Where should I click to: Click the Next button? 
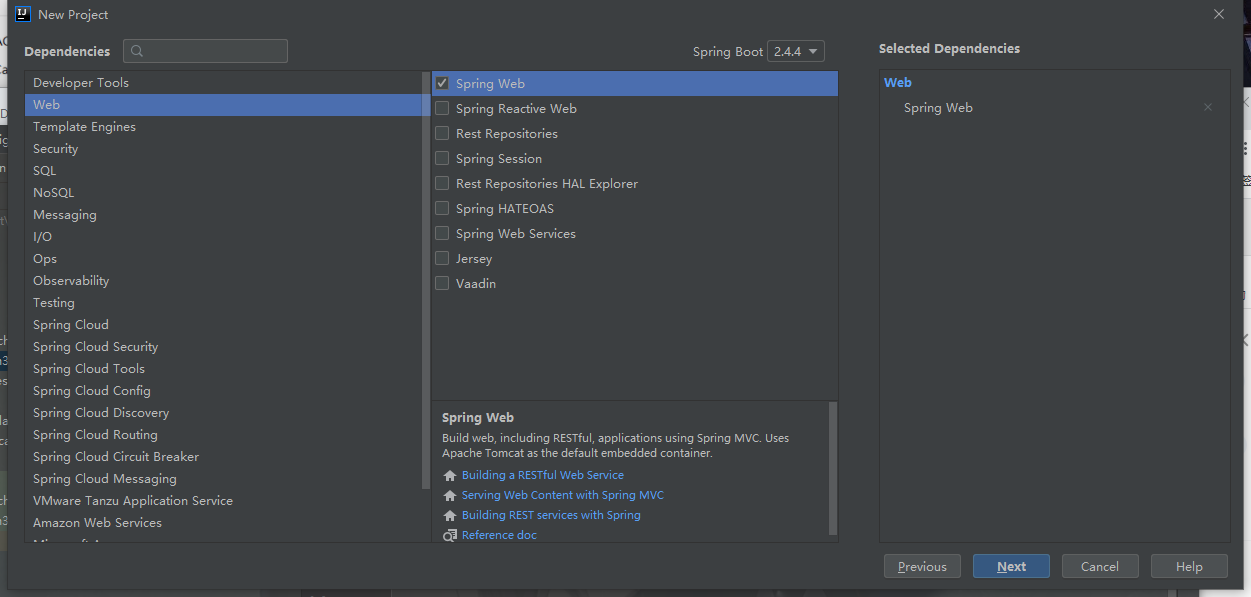coord(1011,566)
